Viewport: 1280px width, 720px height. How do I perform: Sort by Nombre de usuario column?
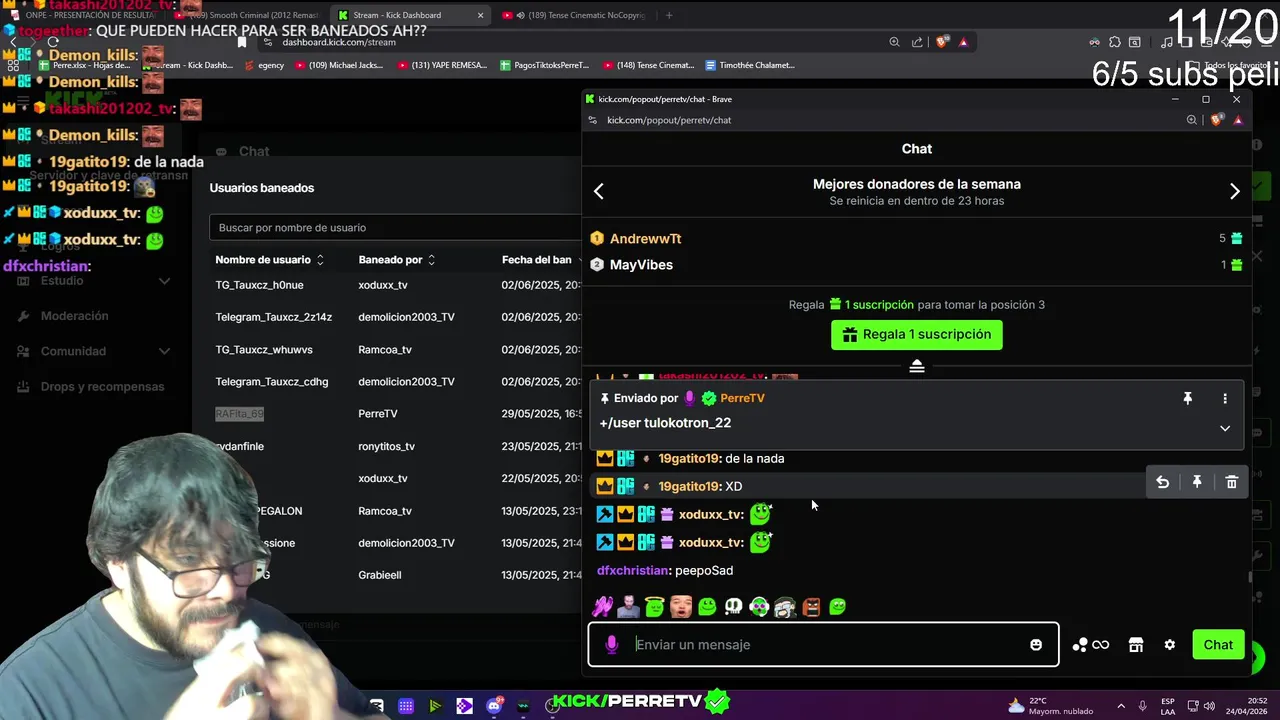tap(269, 260)
